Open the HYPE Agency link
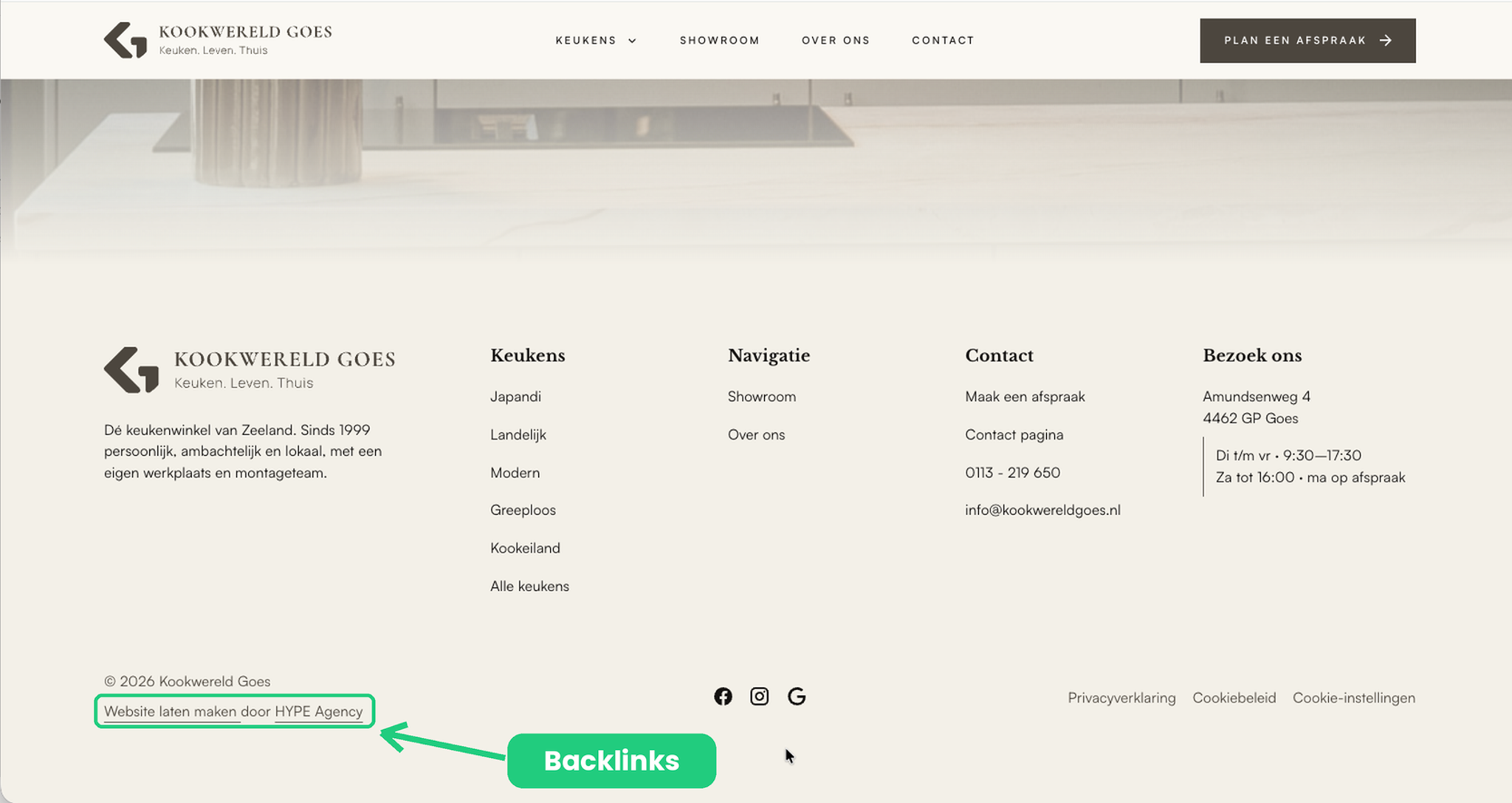This screenshot has height=803, width=1512. click(x=318, y=711)
